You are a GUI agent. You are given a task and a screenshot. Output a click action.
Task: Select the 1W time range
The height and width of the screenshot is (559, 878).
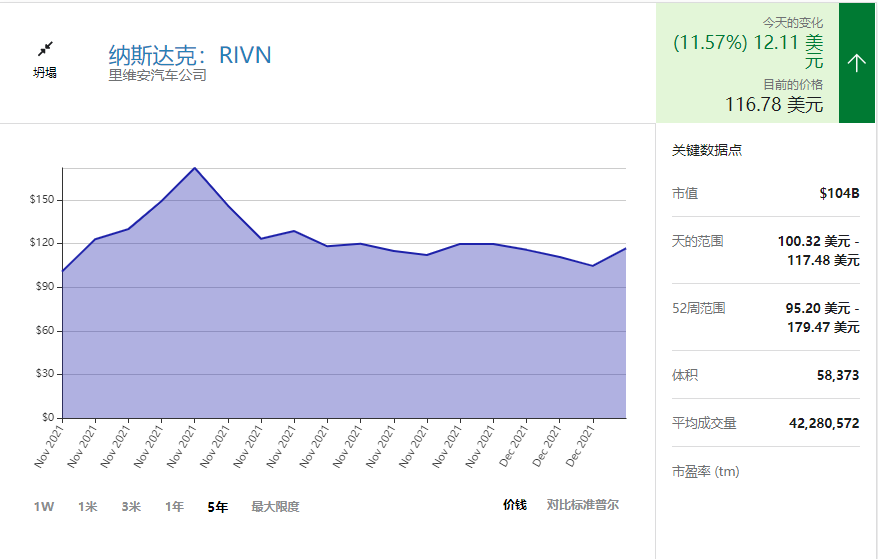point(44,506)
